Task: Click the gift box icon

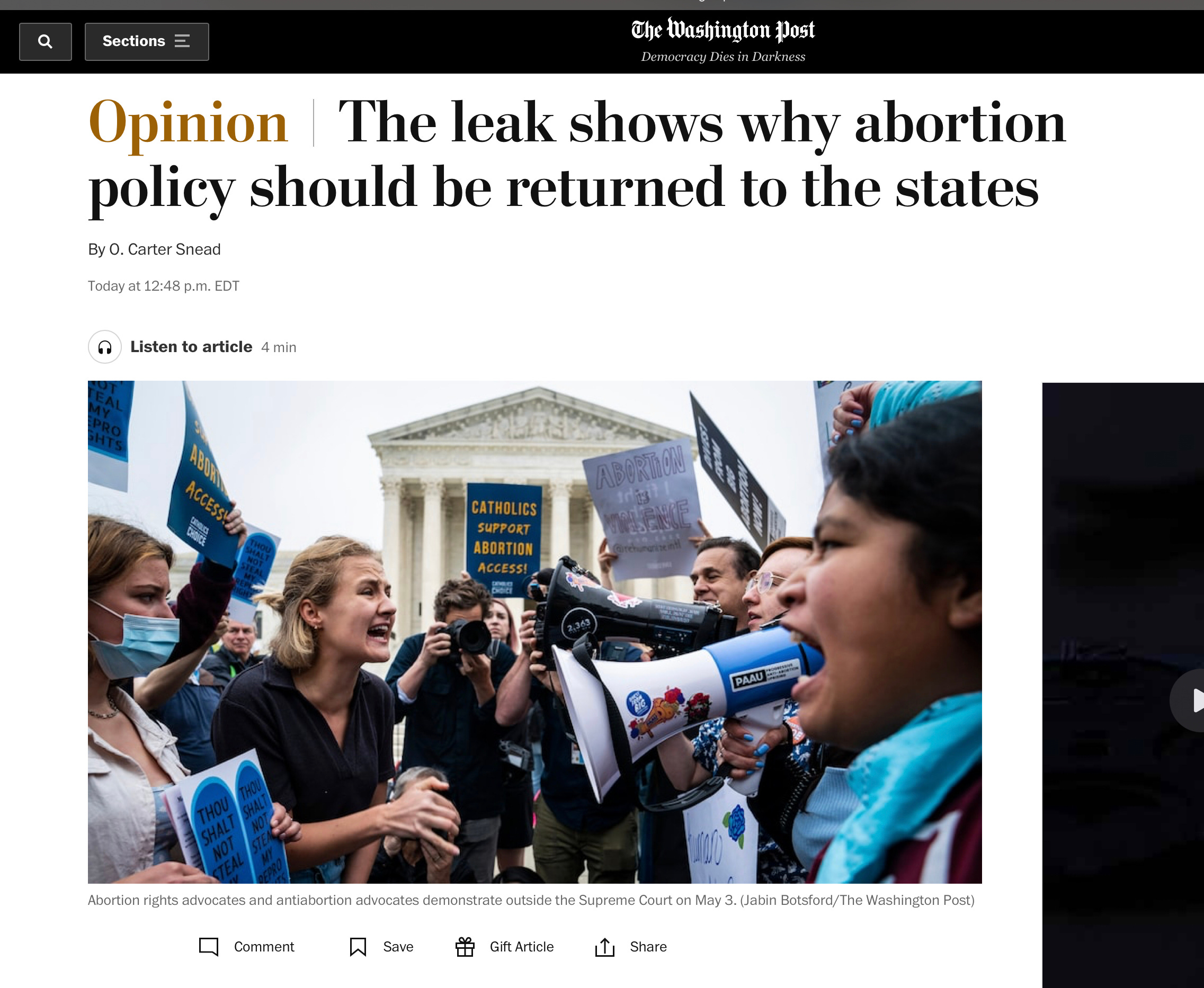Action: tap(465, 947)
